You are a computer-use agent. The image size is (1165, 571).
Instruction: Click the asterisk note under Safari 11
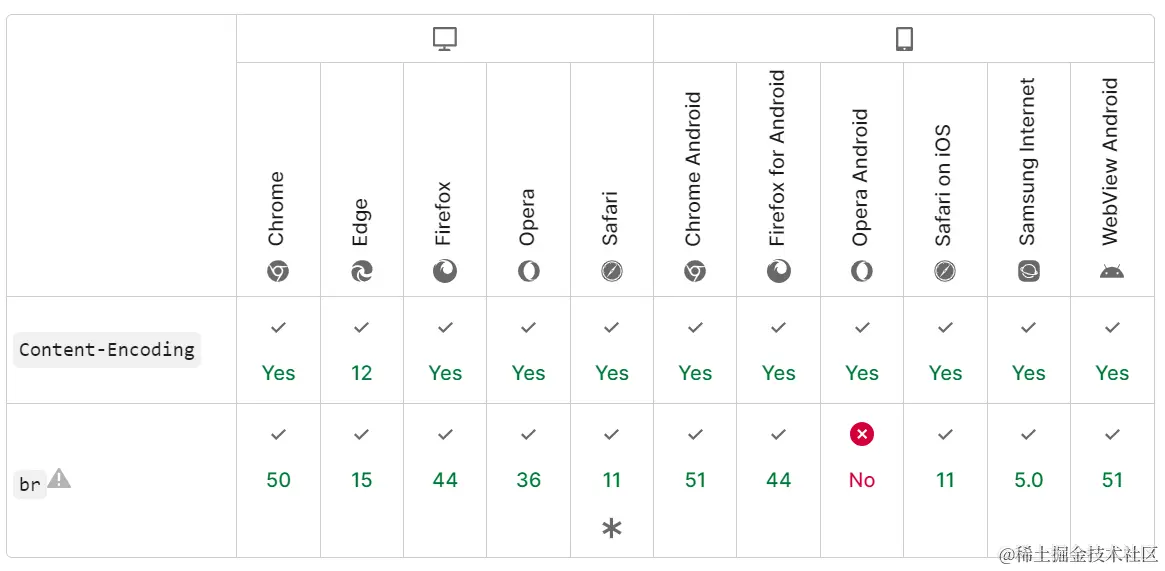[x=612, y=529]
